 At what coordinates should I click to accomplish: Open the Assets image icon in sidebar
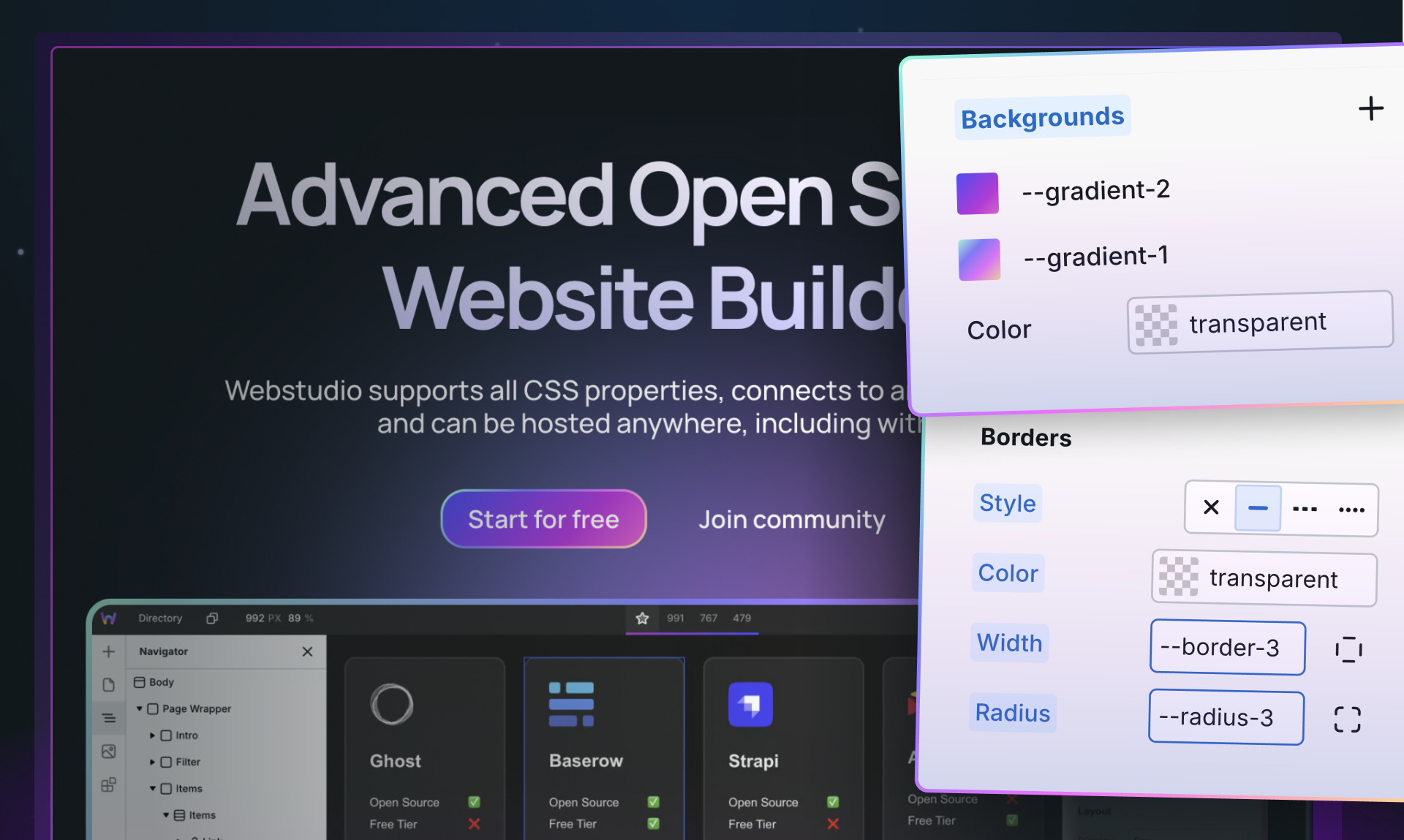pyautogui.click(x=110, y=751)
